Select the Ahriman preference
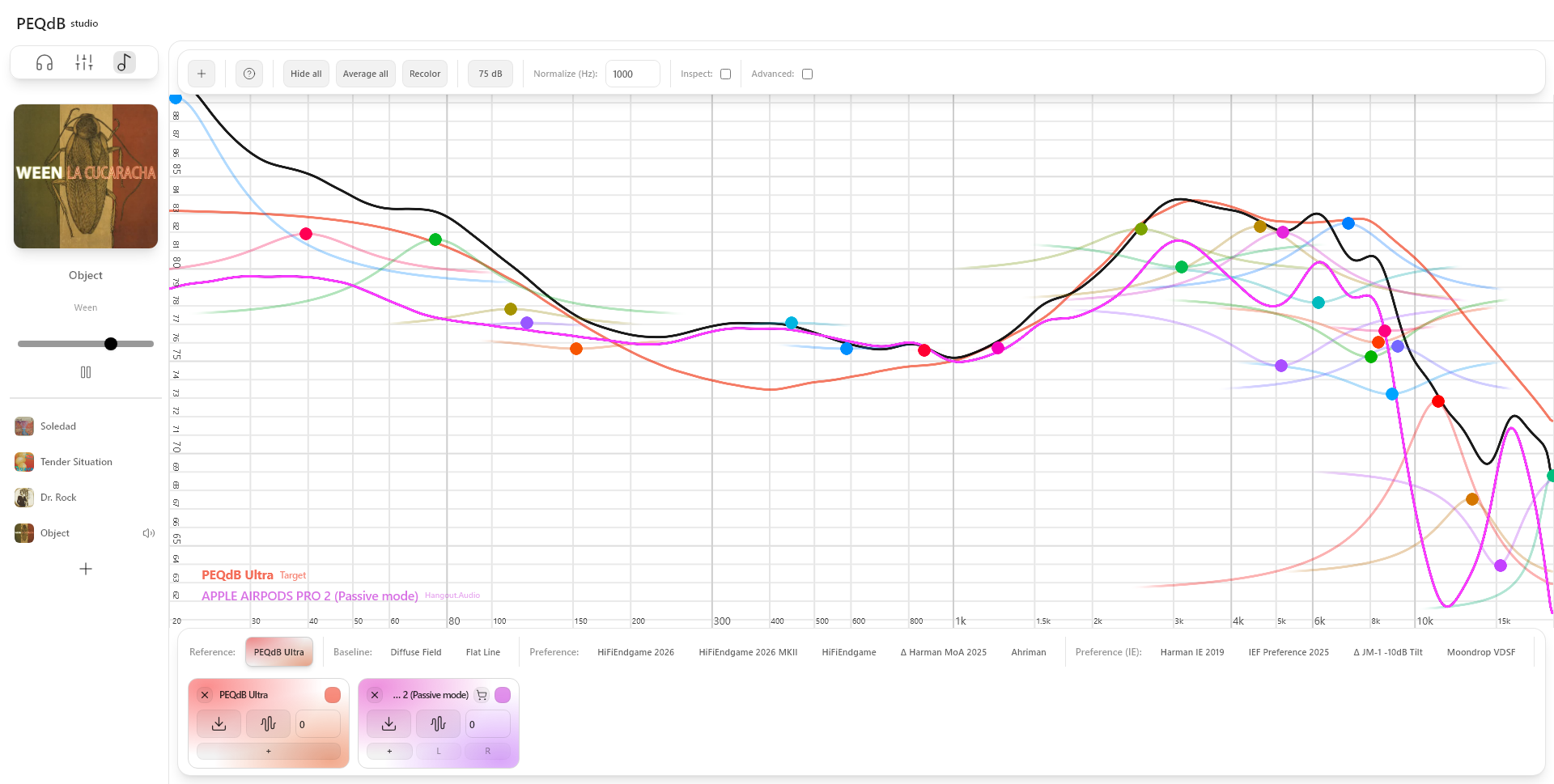This screenshot has height=784, width=1554. (x=1029, y=652)
